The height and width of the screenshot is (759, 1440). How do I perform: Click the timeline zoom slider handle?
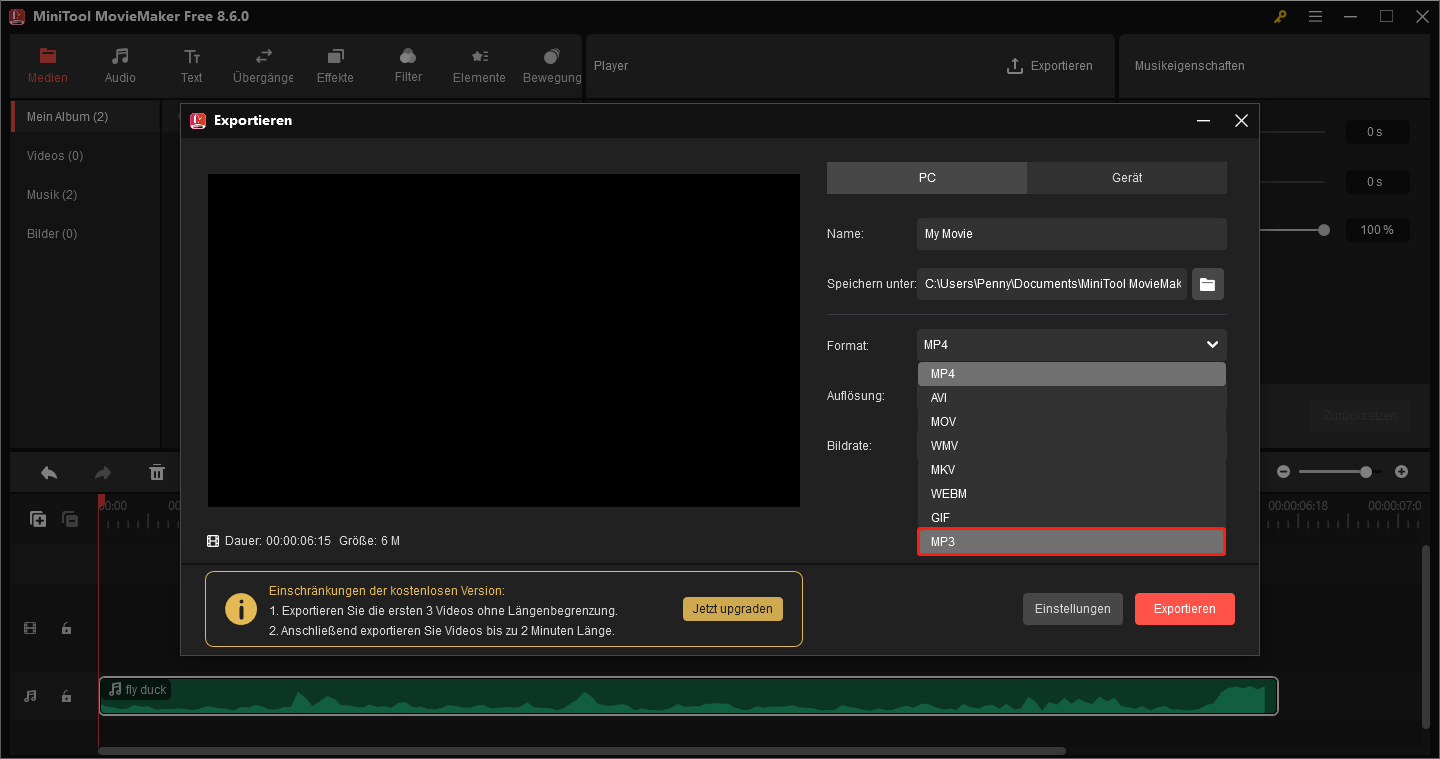click(1365, 472)
